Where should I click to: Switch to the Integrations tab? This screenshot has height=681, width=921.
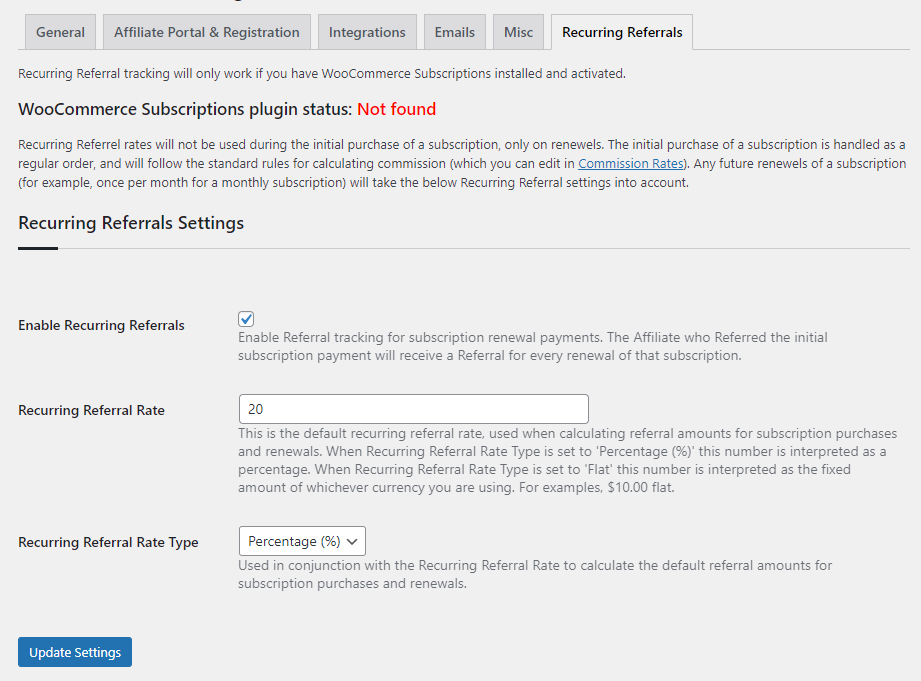[367, 31]
